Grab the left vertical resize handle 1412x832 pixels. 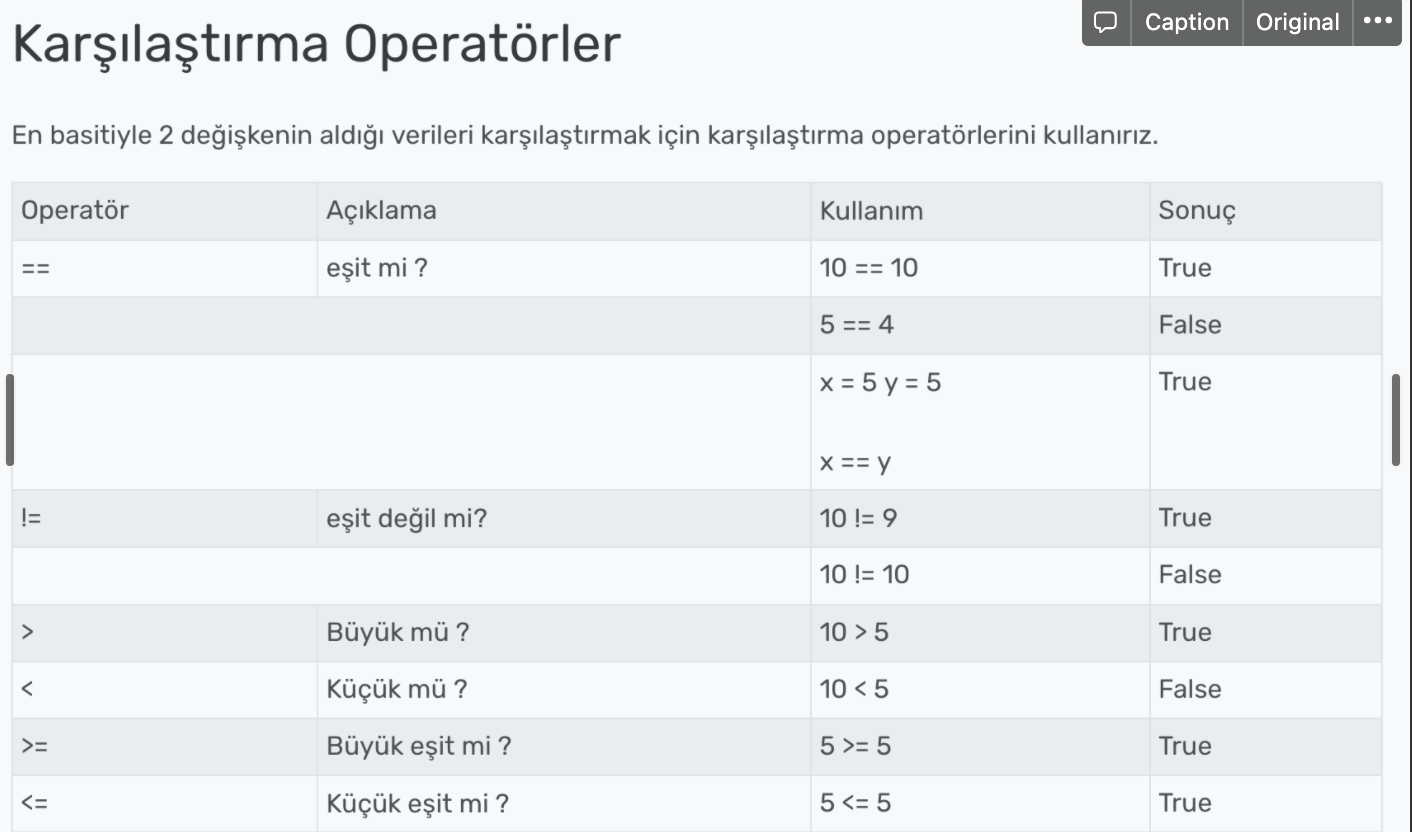coord(10,420)
